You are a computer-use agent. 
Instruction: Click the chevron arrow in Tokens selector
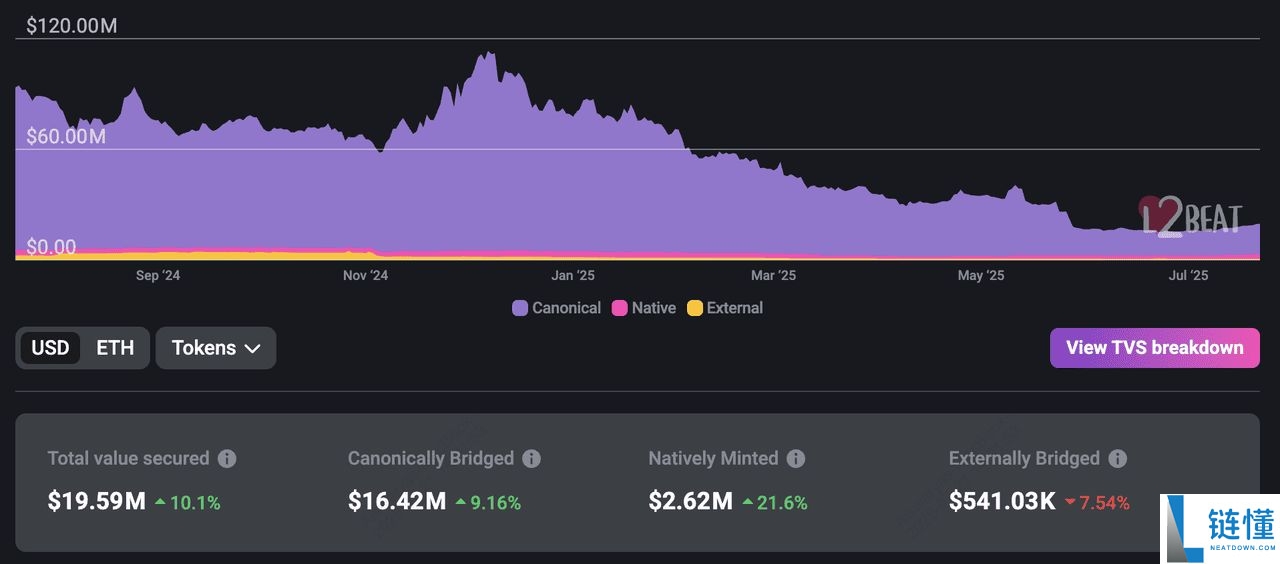tap(253, 348)
